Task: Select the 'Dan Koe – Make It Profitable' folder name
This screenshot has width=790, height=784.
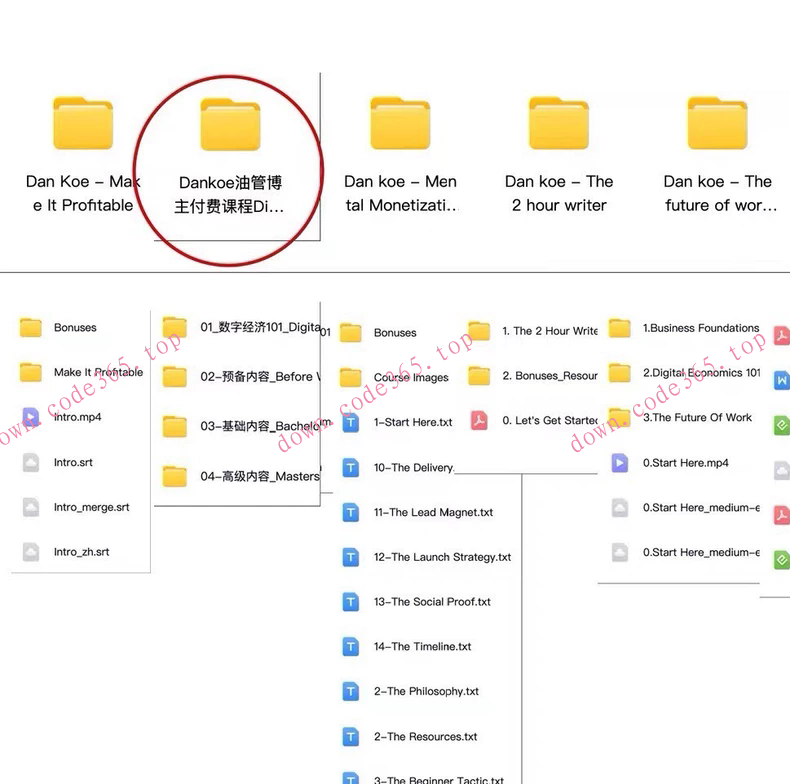Action: pyautogui.click(x=83, y=193)
